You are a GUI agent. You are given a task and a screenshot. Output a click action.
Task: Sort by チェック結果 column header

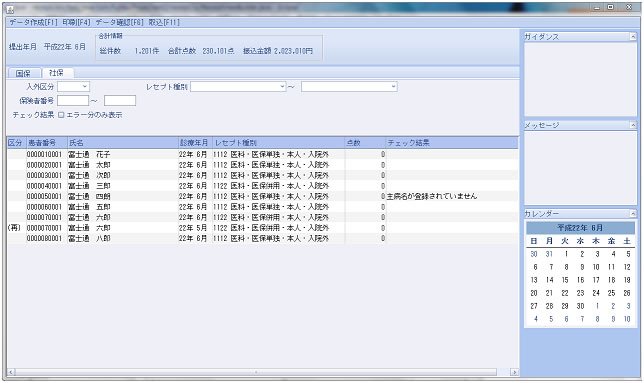[x=452, y=143]
